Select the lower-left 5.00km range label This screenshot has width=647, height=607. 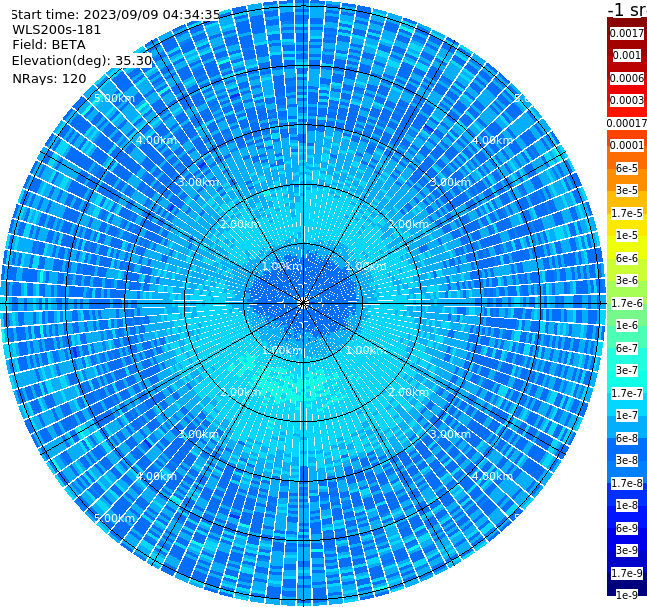coord(114,518)
